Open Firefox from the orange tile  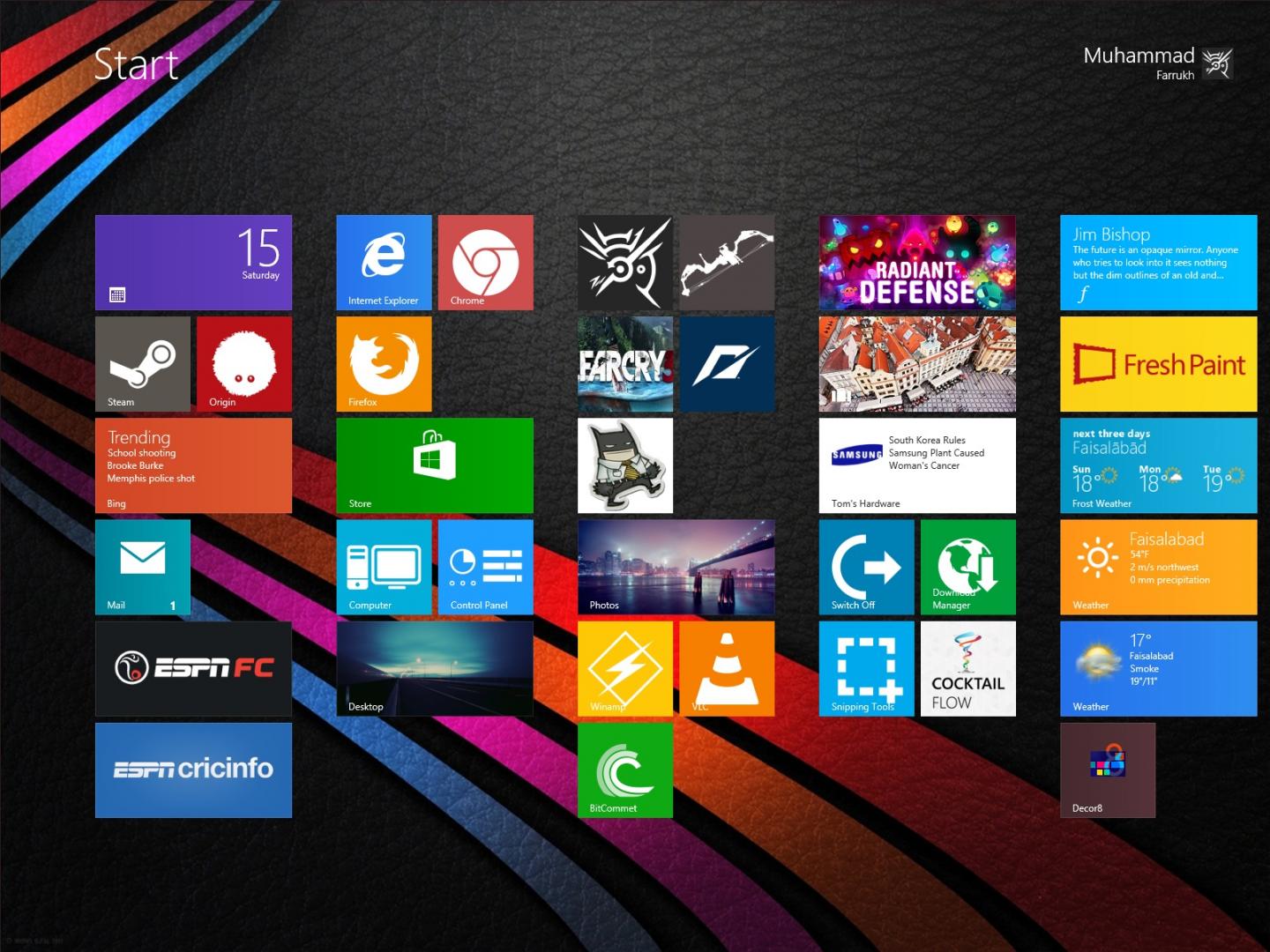[x=384, y=364]
